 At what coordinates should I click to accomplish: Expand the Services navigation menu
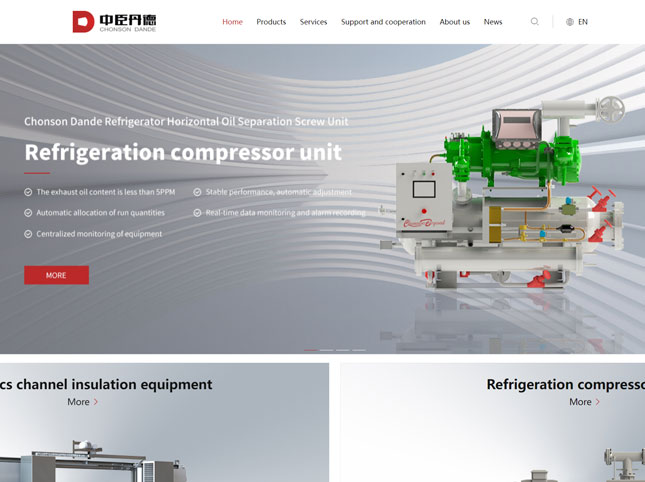click(x=313, y=22)
